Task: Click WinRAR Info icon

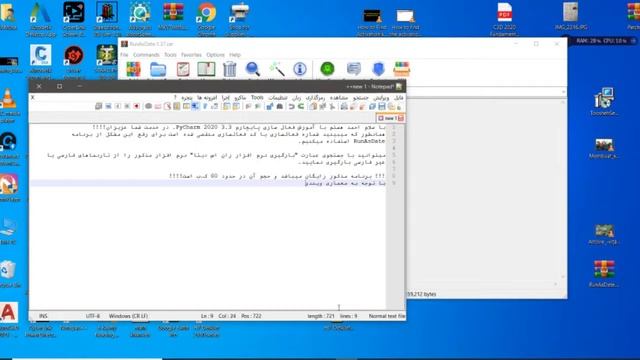Action: 300,69
